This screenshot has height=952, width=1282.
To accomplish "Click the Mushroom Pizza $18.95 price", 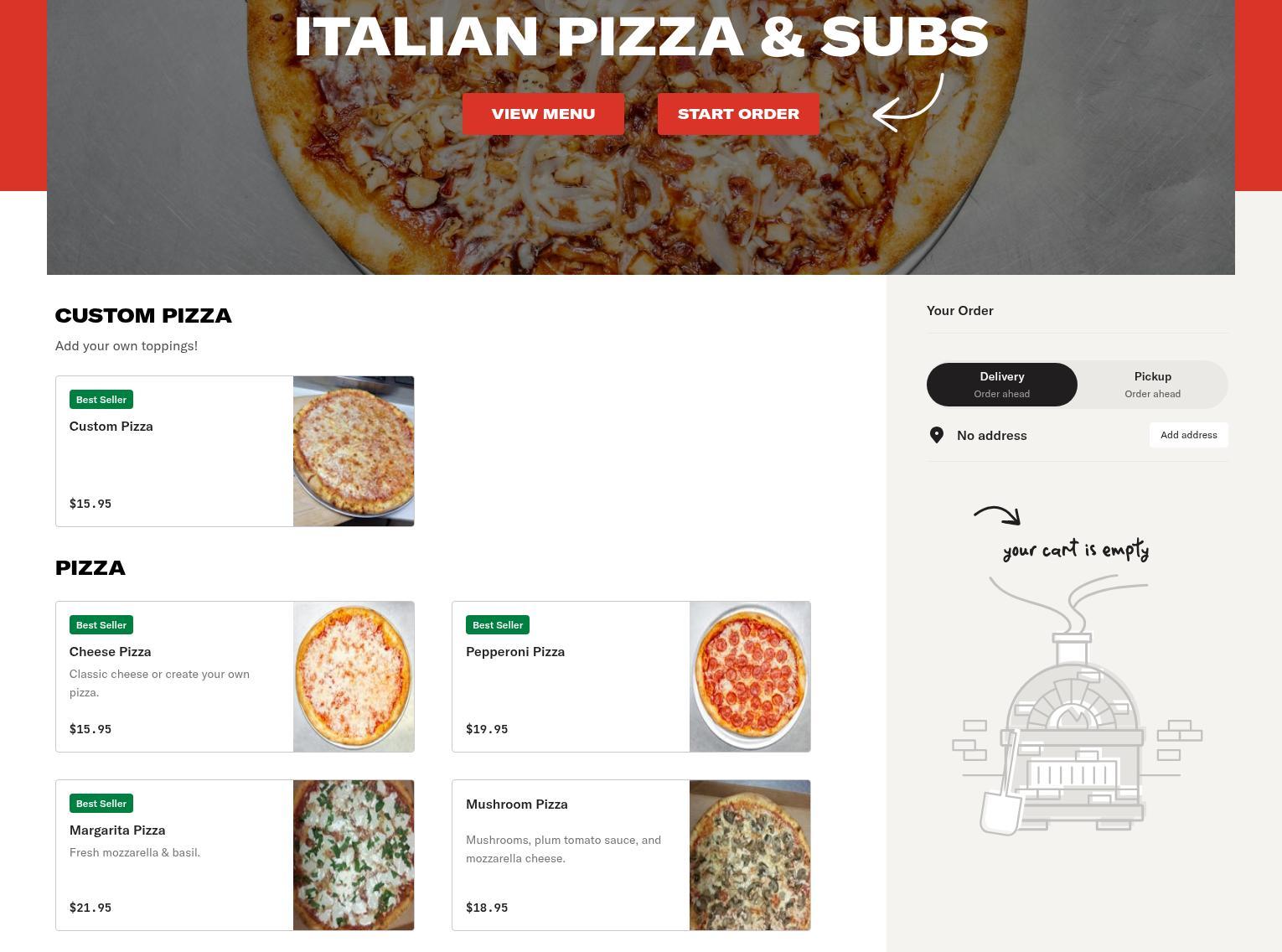I will click(487, 908).
